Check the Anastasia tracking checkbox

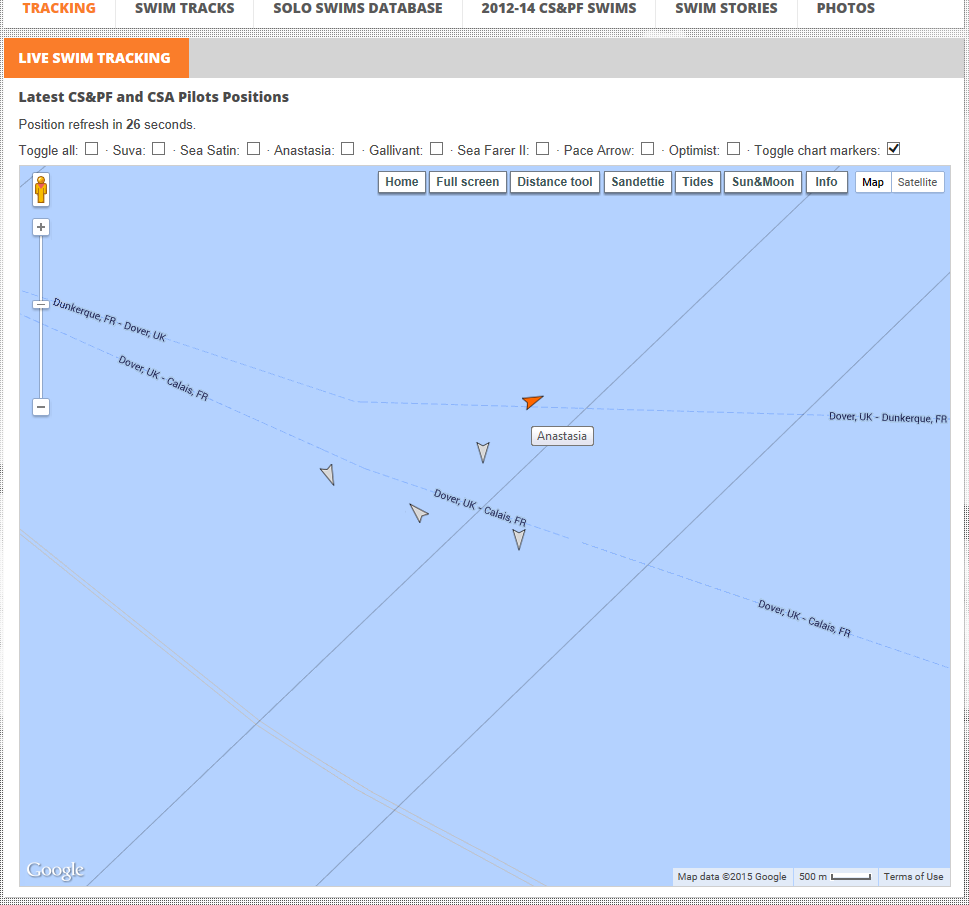346,148
